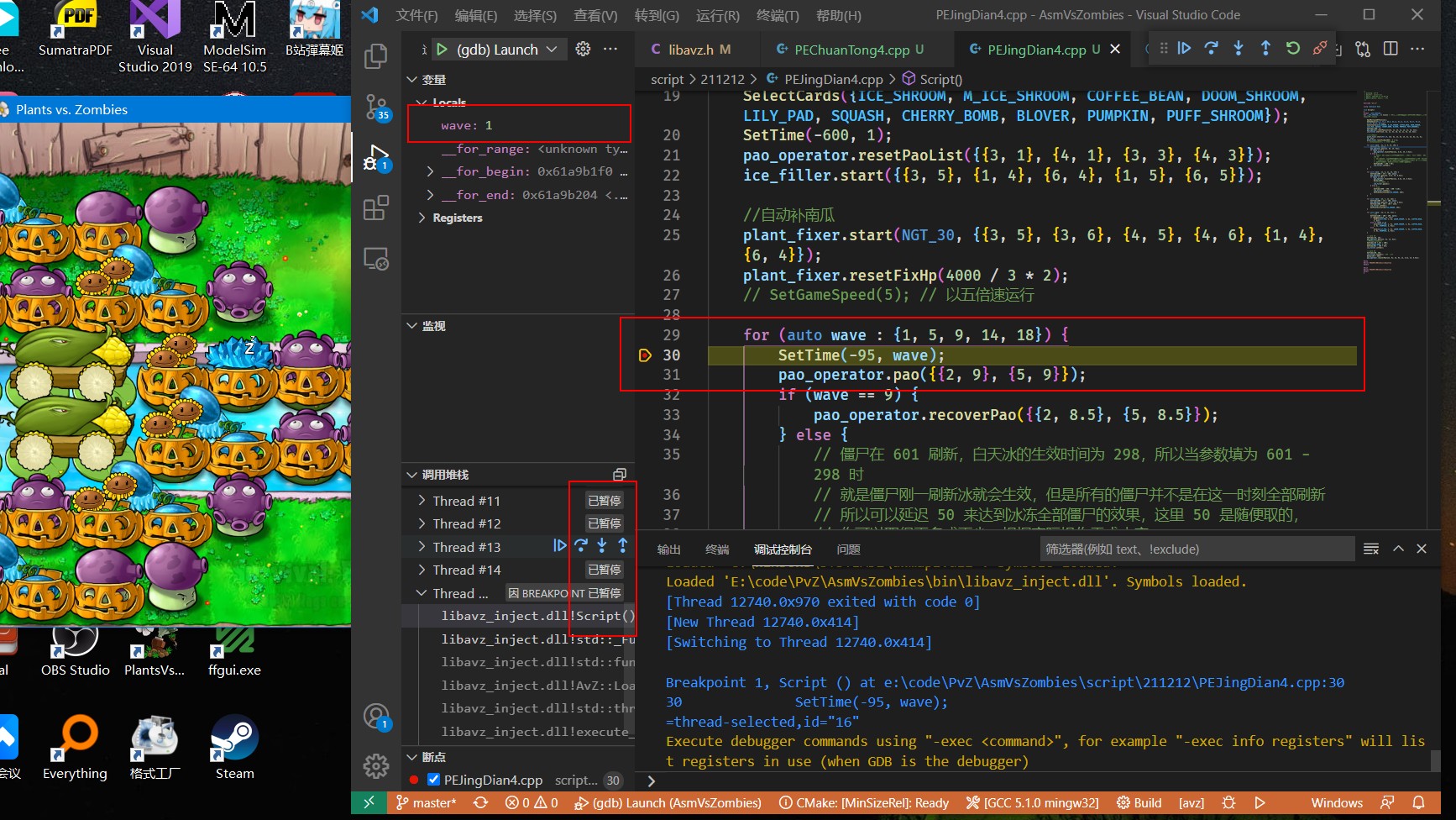The height and width of the screenshot is (820, 1456).
Task: Continue execution in debug toolbar
Action: 1184,49
